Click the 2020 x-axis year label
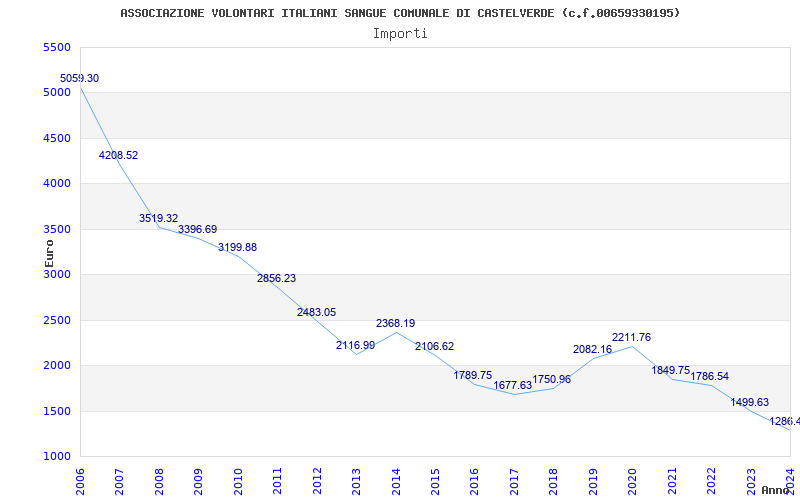 point(633,481)
